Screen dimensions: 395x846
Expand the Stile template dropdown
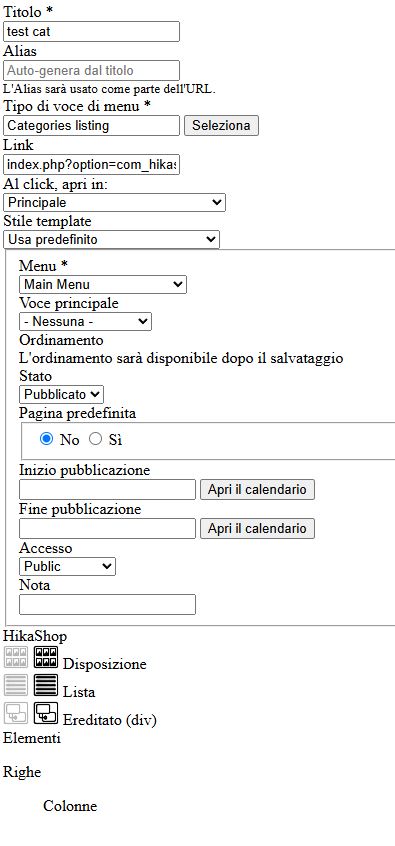[x=111, y=240]
